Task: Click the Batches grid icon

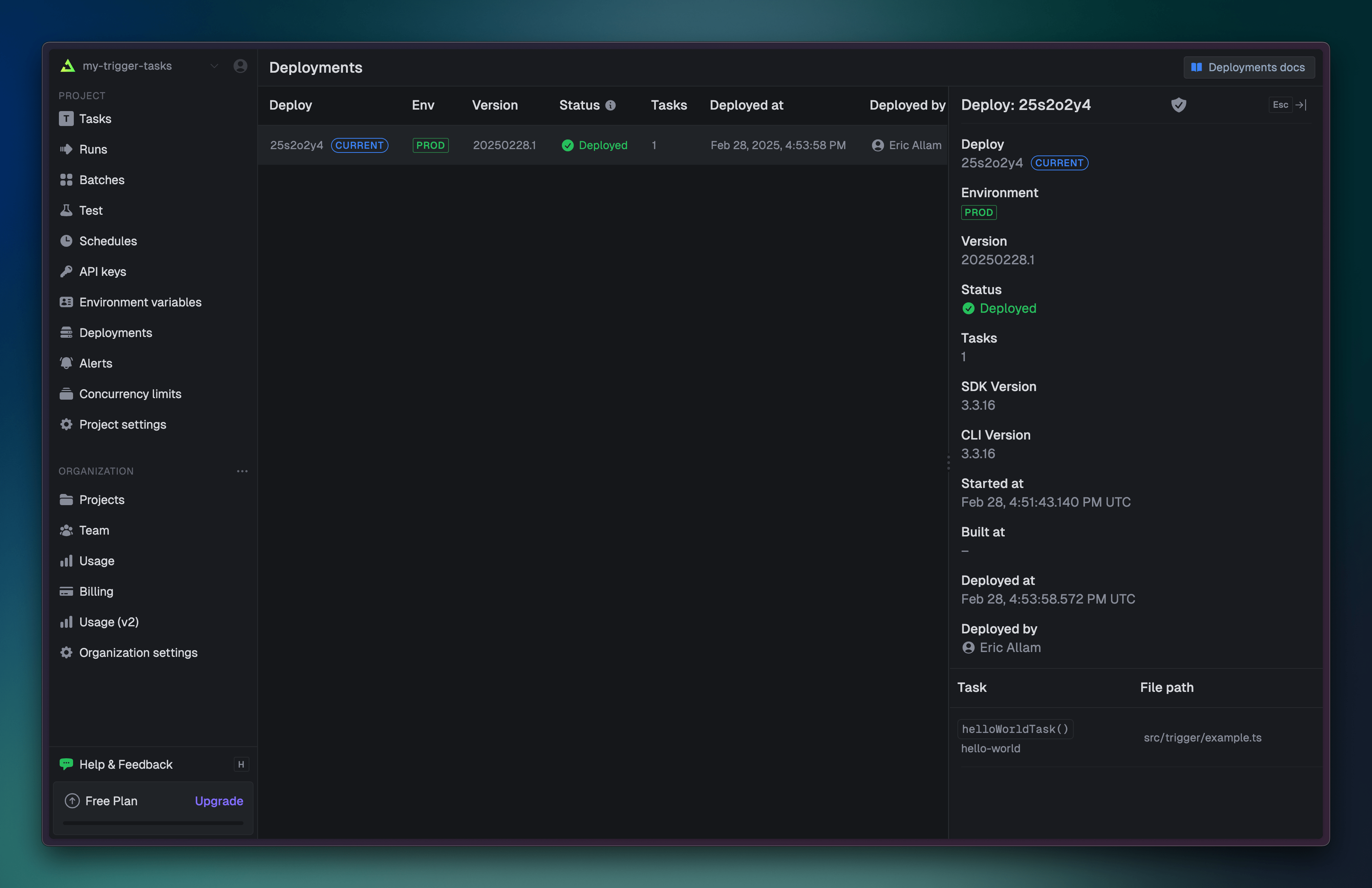Action: point(67,180)
